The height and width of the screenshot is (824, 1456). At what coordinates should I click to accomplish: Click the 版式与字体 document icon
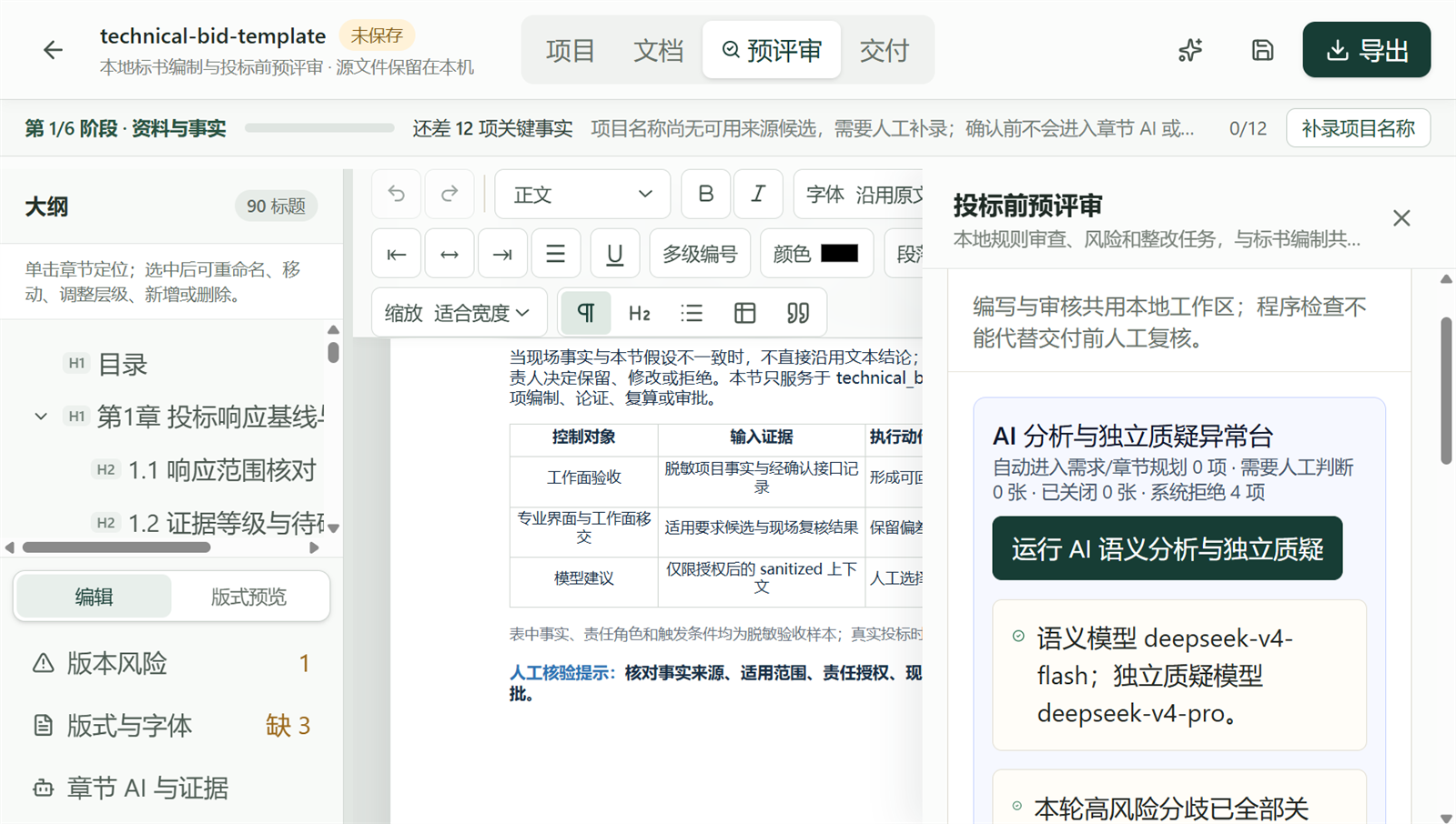click(43, 726)
